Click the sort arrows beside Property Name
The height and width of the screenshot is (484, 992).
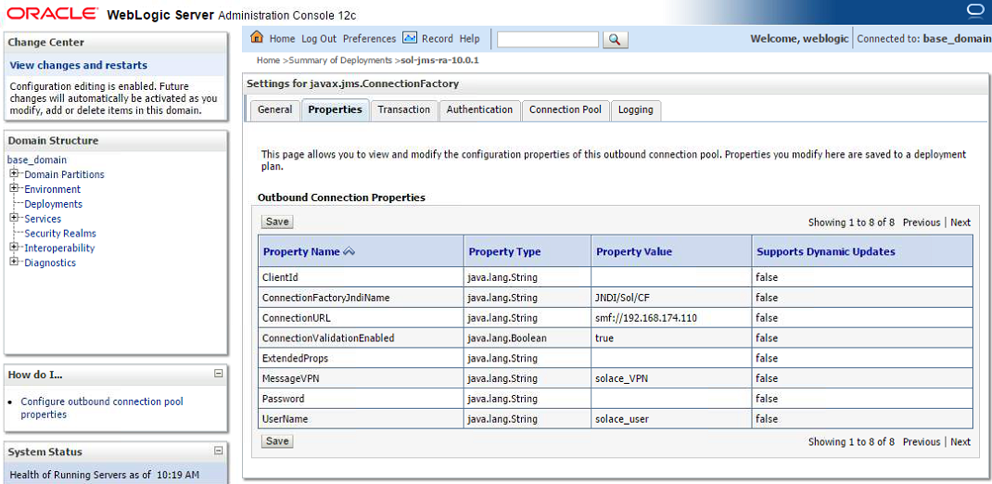pyautogui.click(x=349, y=252)
